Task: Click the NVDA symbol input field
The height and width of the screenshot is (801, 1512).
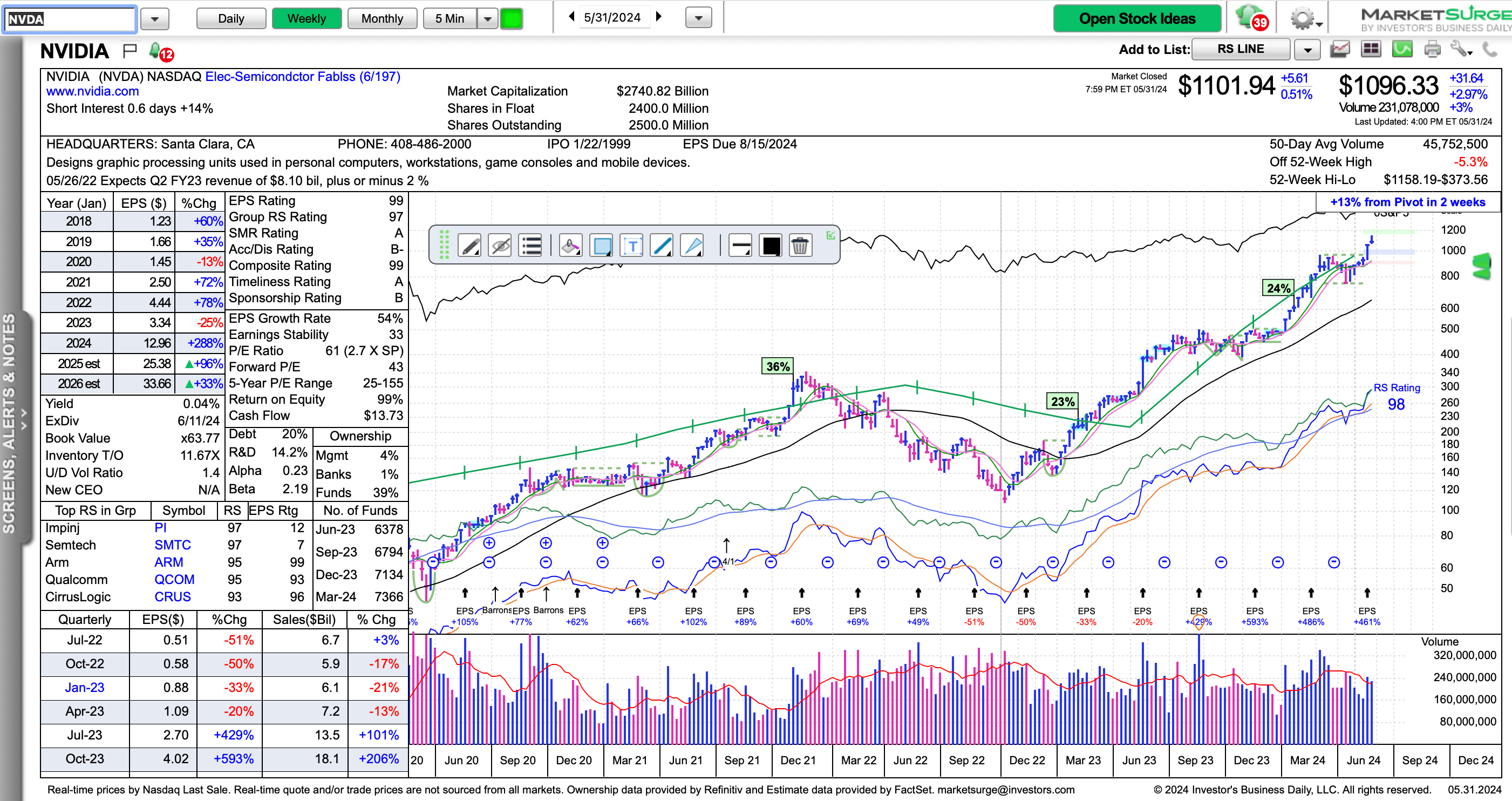Action: coord(69,19)
